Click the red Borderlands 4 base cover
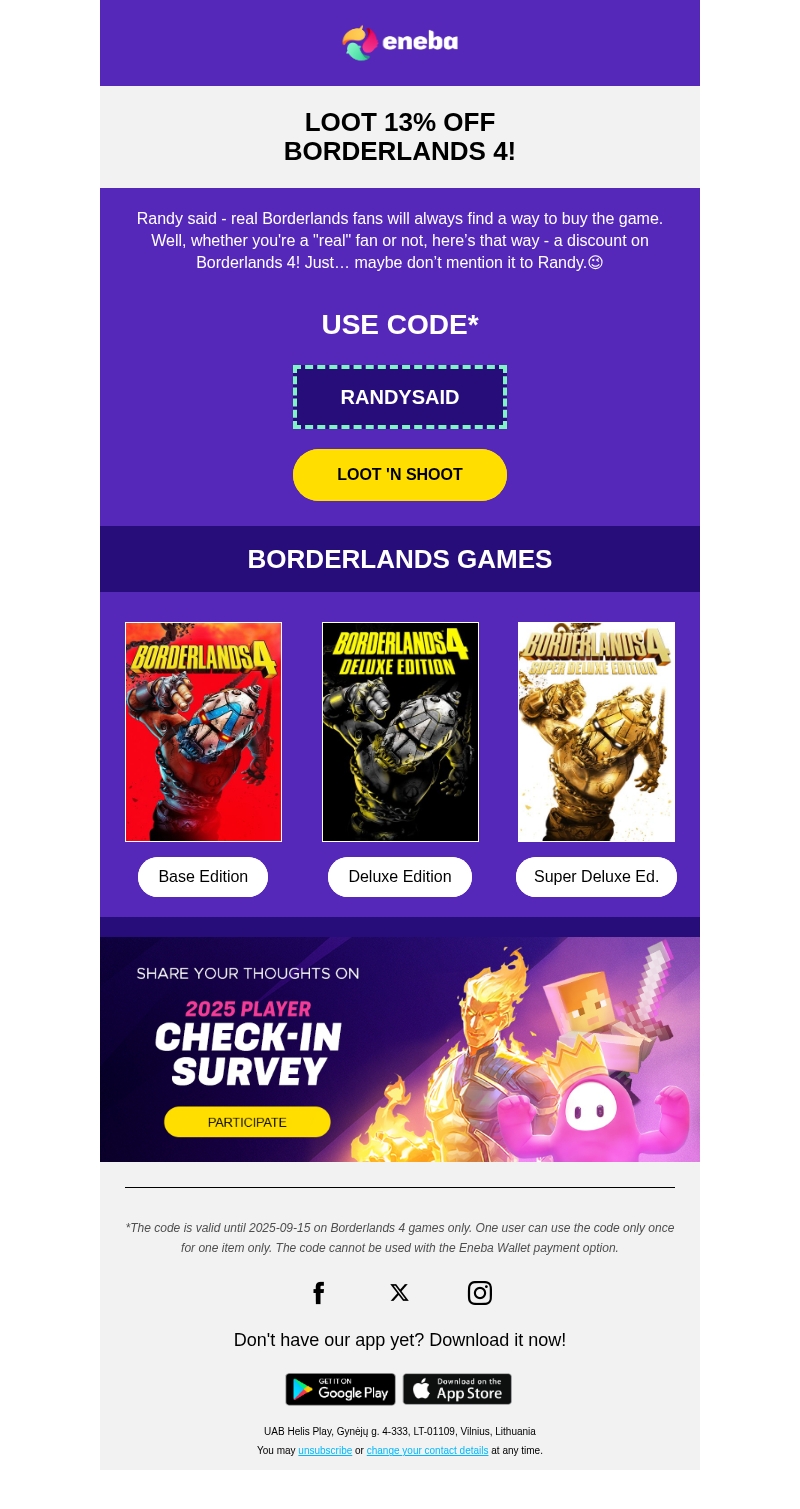 [203, 732]
